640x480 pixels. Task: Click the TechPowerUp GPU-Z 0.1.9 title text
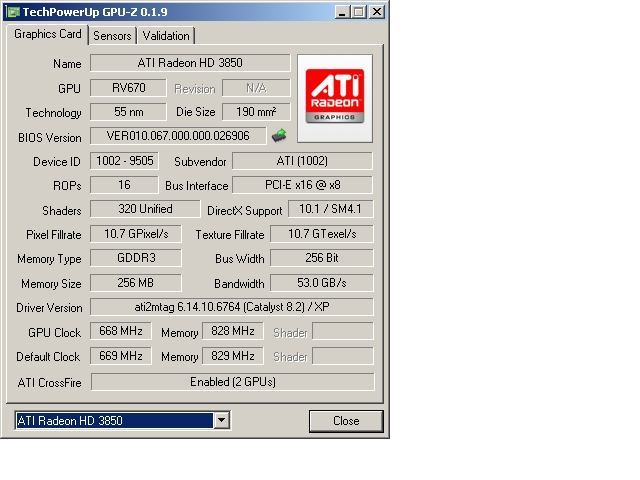pos(95,12)
